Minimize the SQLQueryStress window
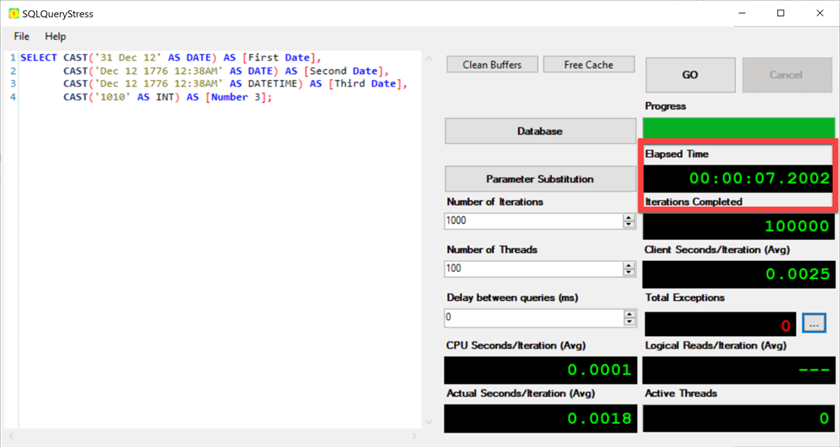Viewport: 840px width, 447px height. pos(742,13)
